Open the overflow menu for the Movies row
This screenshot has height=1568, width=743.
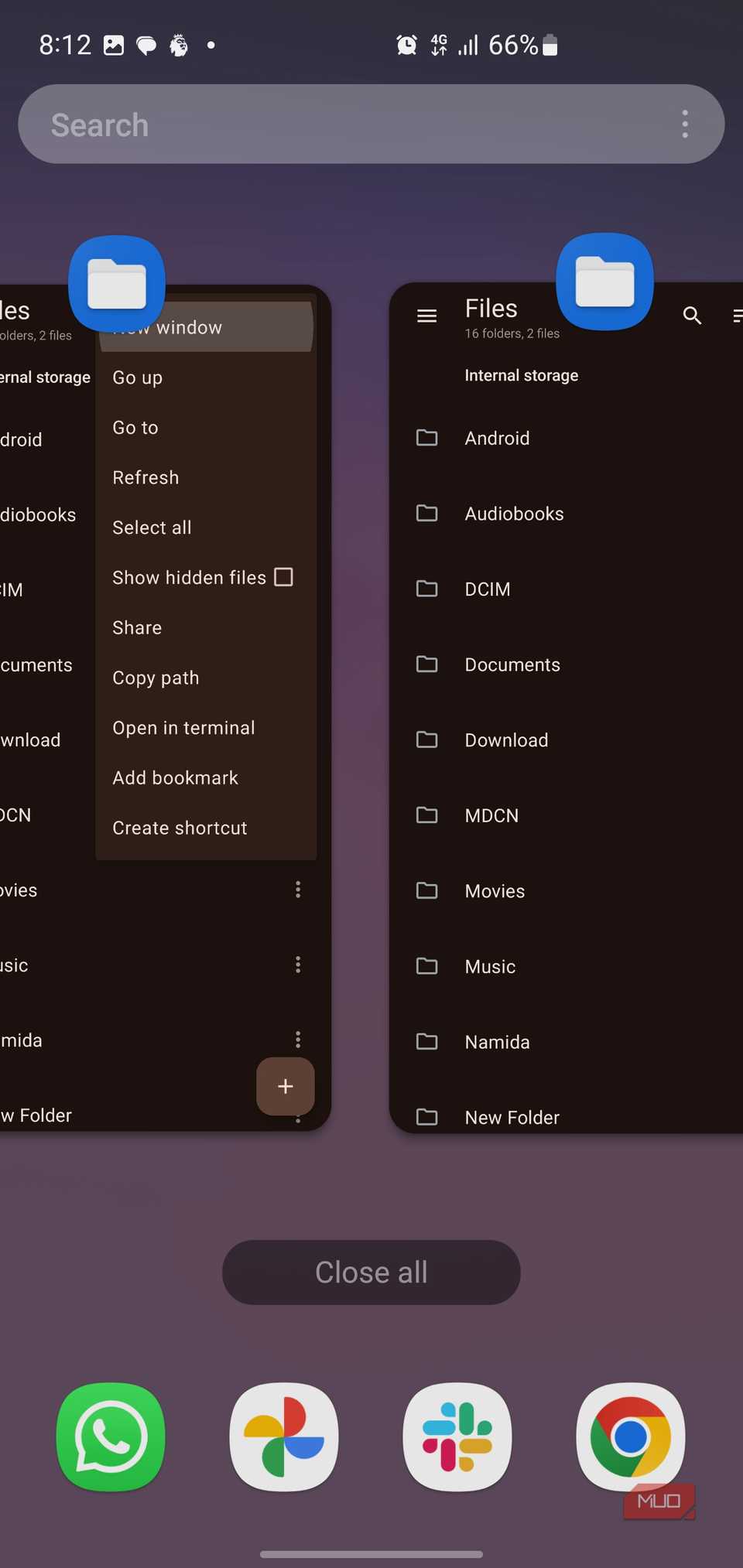tap(298, 890)
